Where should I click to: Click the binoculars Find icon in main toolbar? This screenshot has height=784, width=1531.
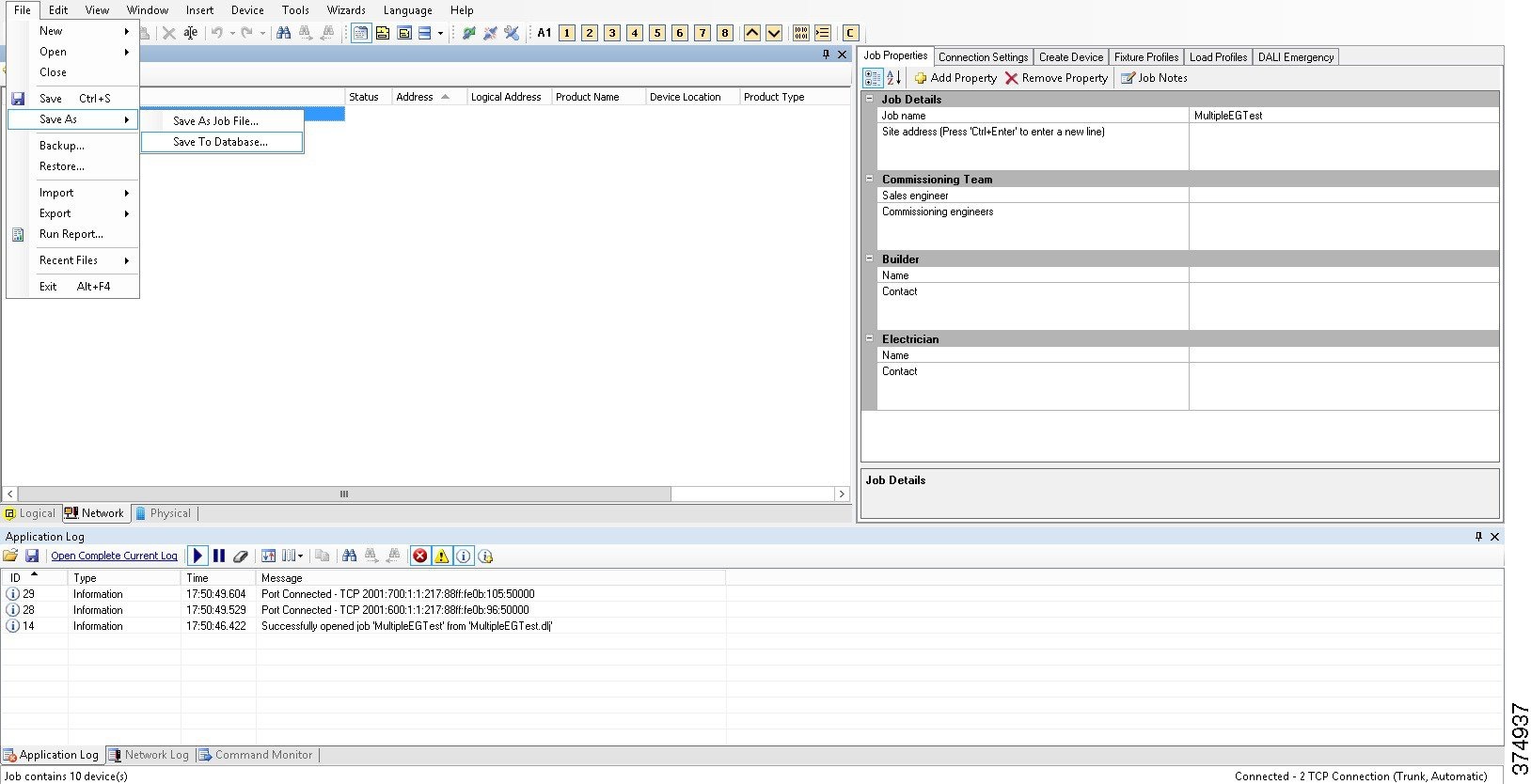click(x=283, y=33)
